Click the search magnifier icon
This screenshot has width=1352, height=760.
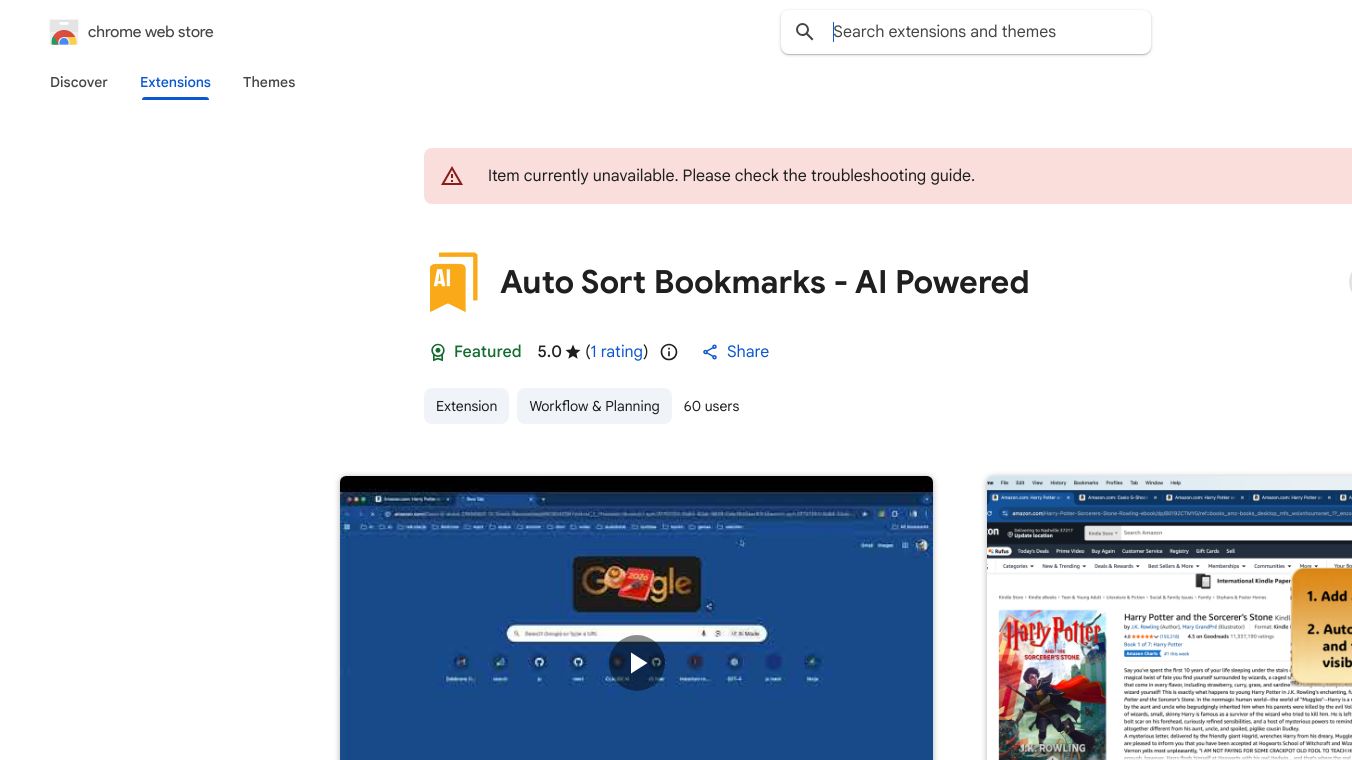tap(805, 31)
